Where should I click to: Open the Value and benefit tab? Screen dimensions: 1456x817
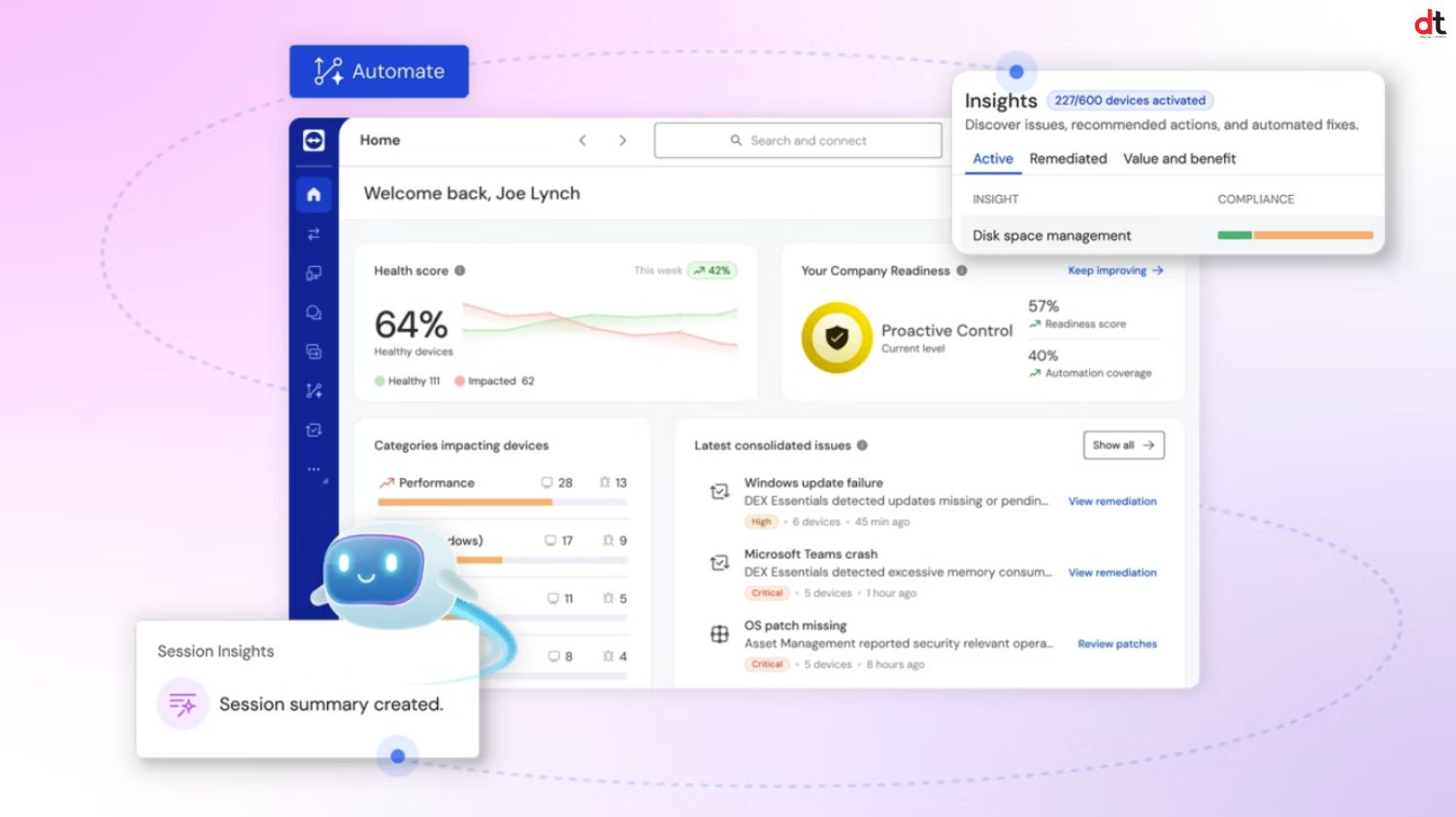pos(1179,158)
